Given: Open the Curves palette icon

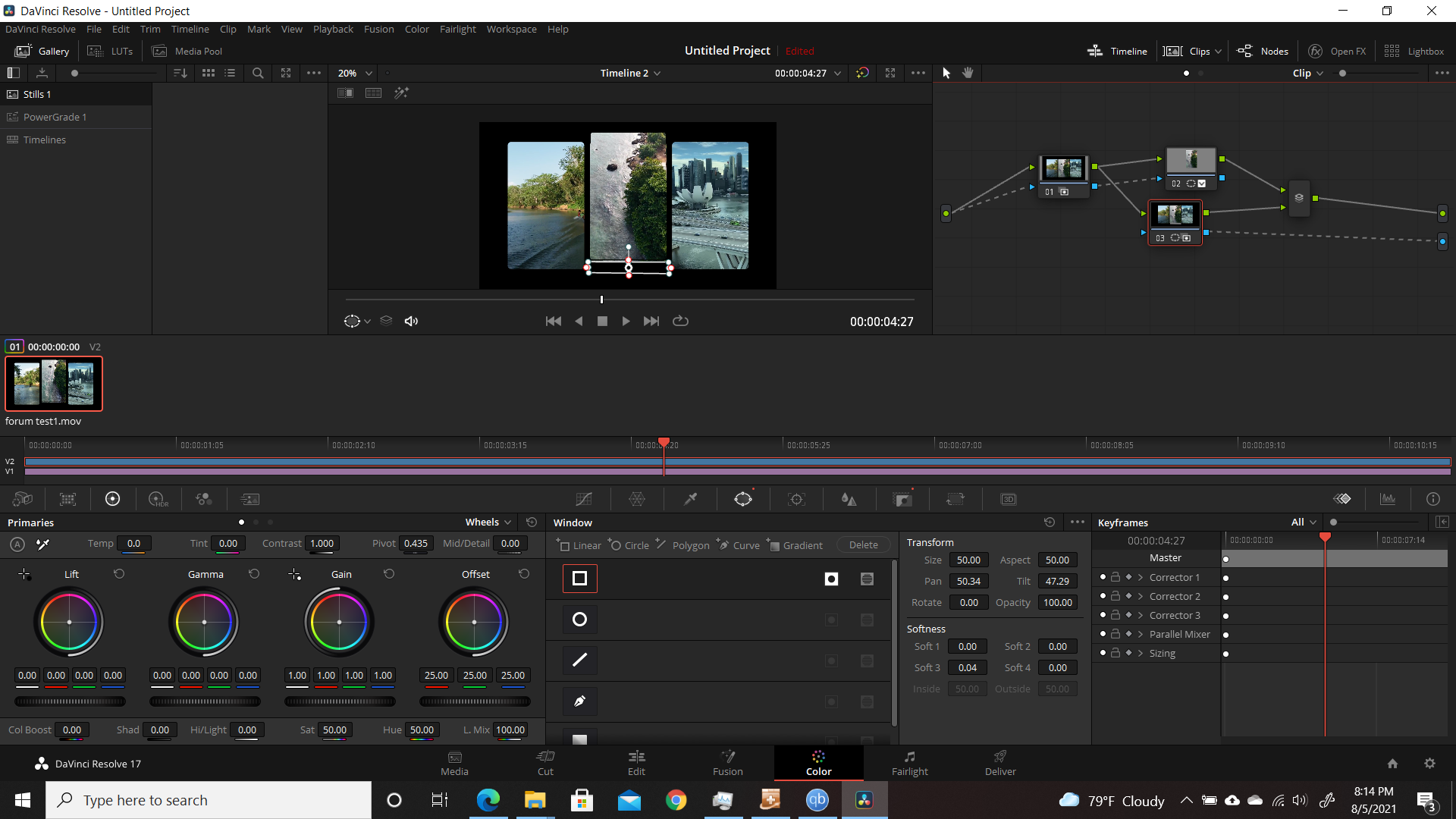Looking at the screenshot, I should pyautogui.click(x=583, y=499).
